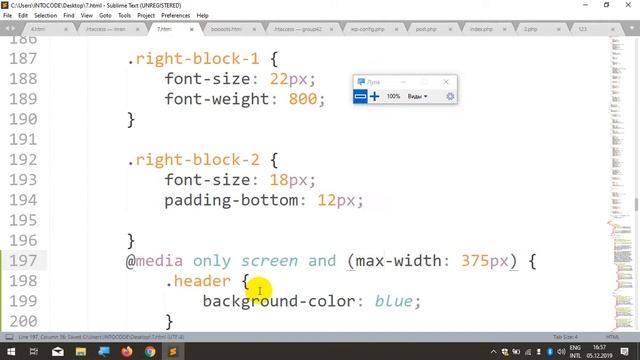The image size is (640, 360).
Task: Open the Tools menu
Action: (124, 16)
